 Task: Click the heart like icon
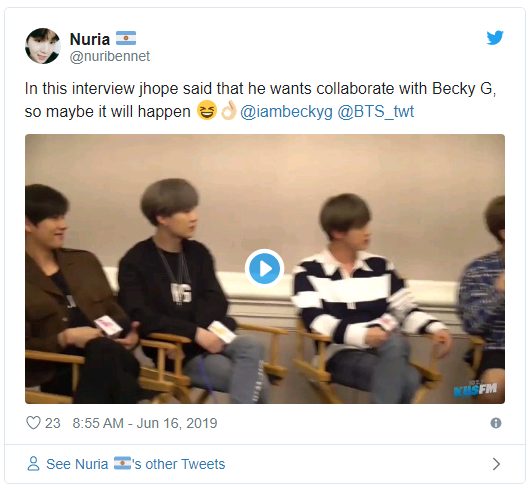[x=33, y=423]
